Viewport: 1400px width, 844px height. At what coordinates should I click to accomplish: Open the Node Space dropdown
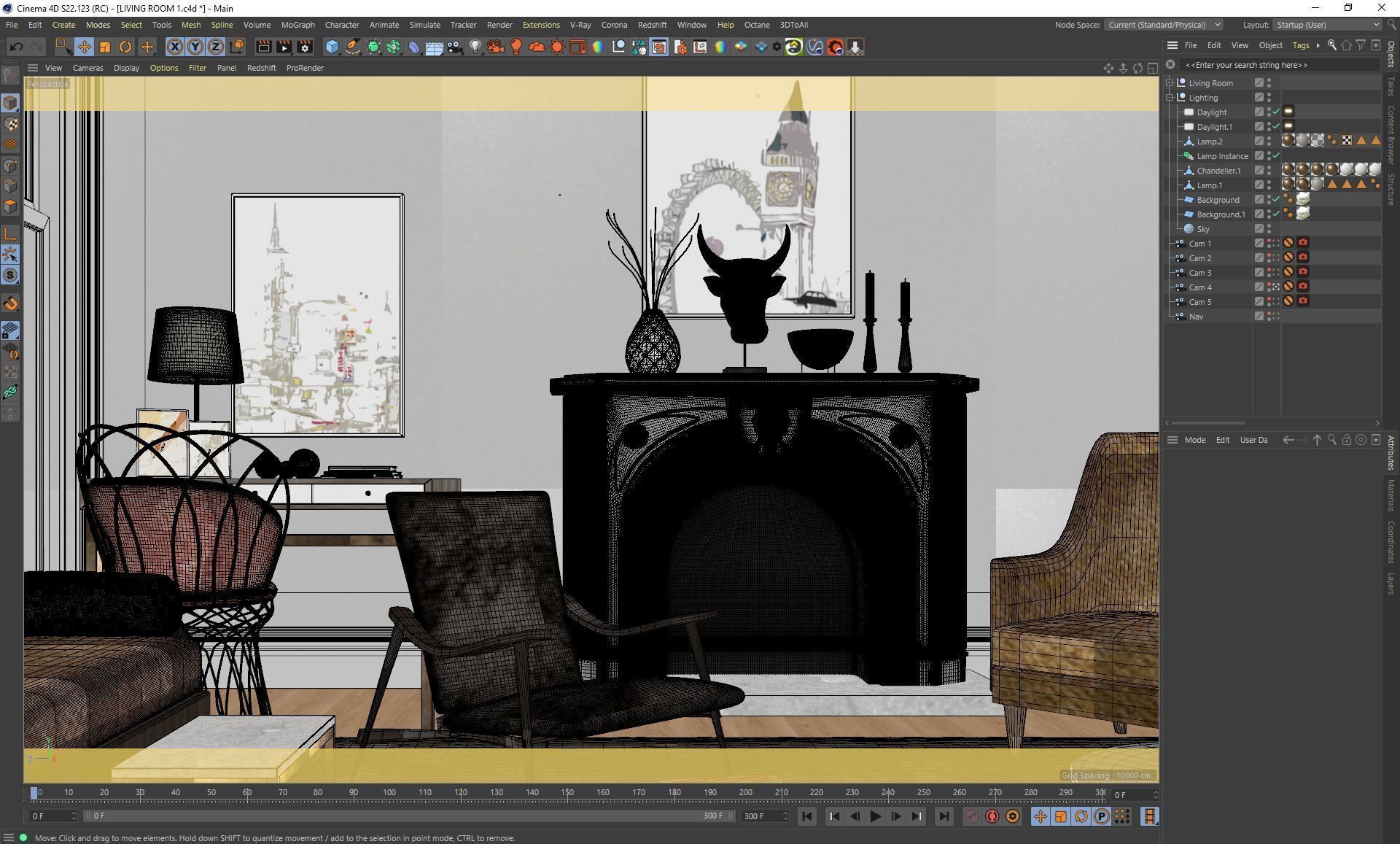point(1163,25)
